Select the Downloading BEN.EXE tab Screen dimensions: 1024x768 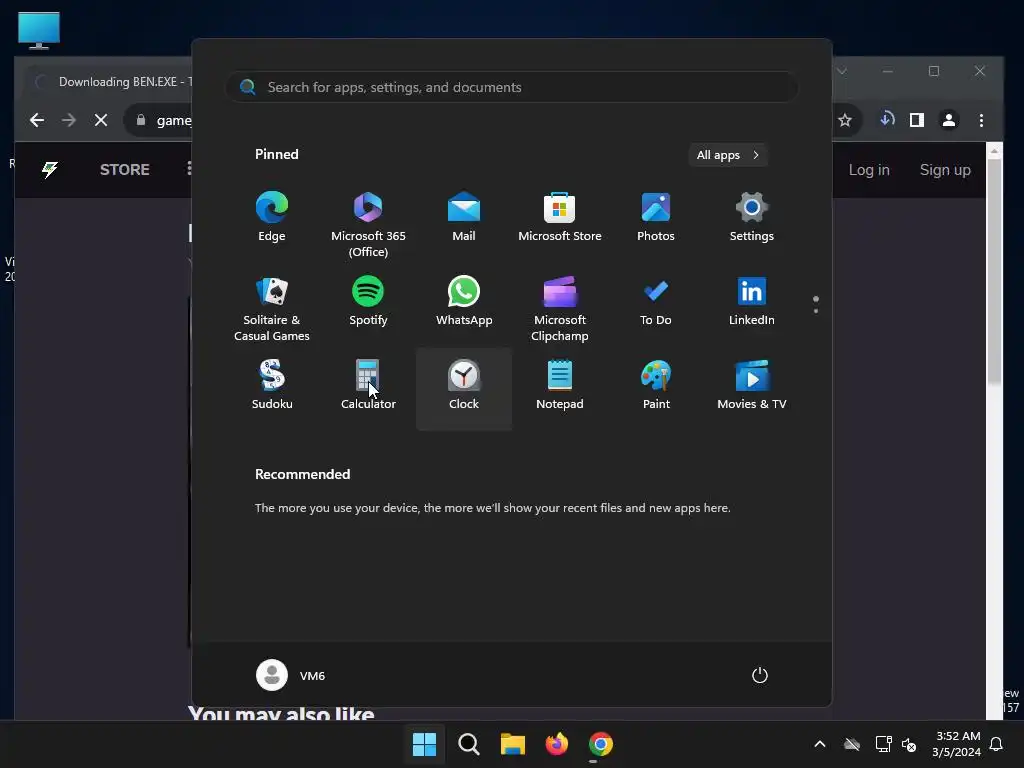(x=110, y=82)
